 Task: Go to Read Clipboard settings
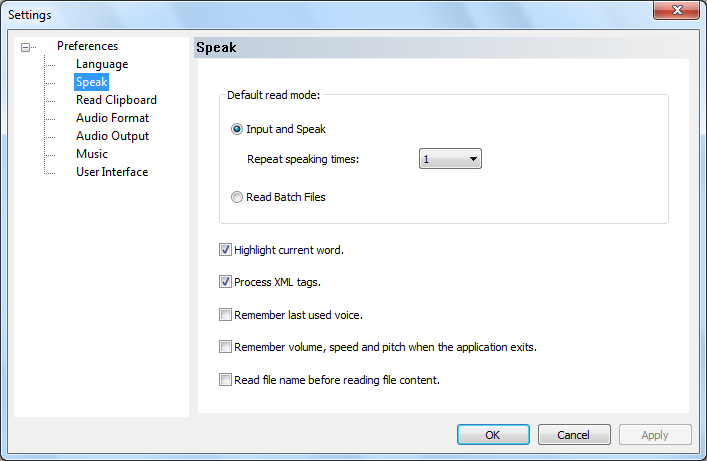116,100
